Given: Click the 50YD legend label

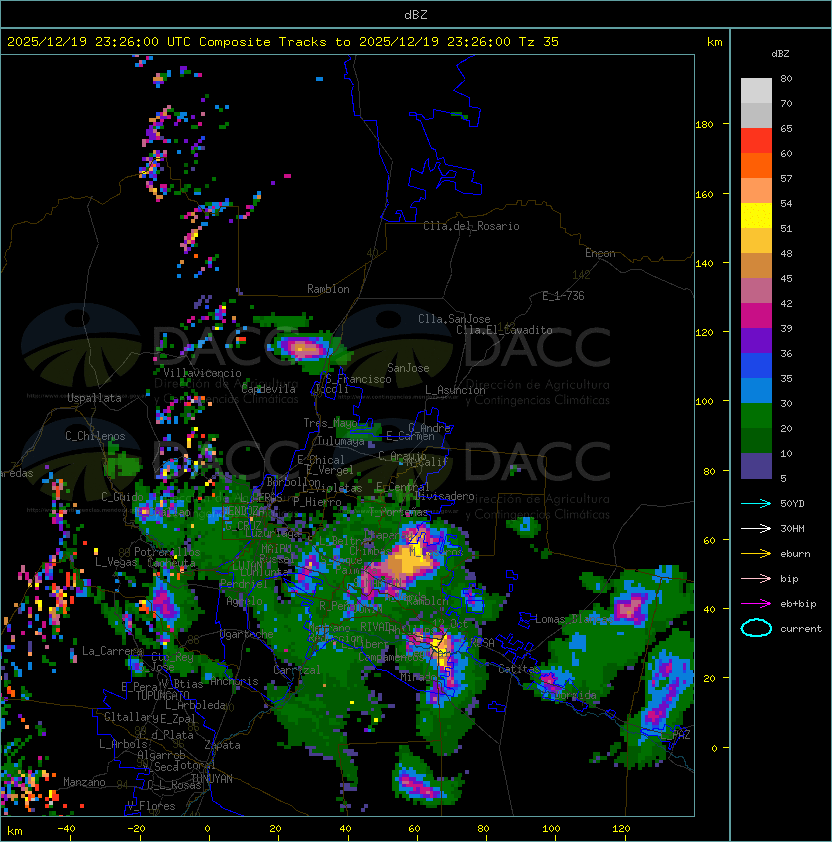Looking at the screenshot, I should (x=792, y=504).
